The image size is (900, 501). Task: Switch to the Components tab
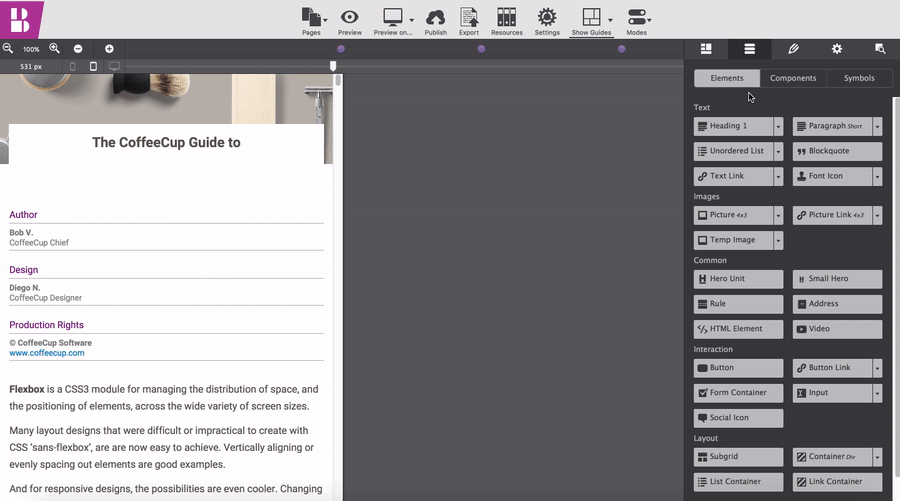coord(793,78)
